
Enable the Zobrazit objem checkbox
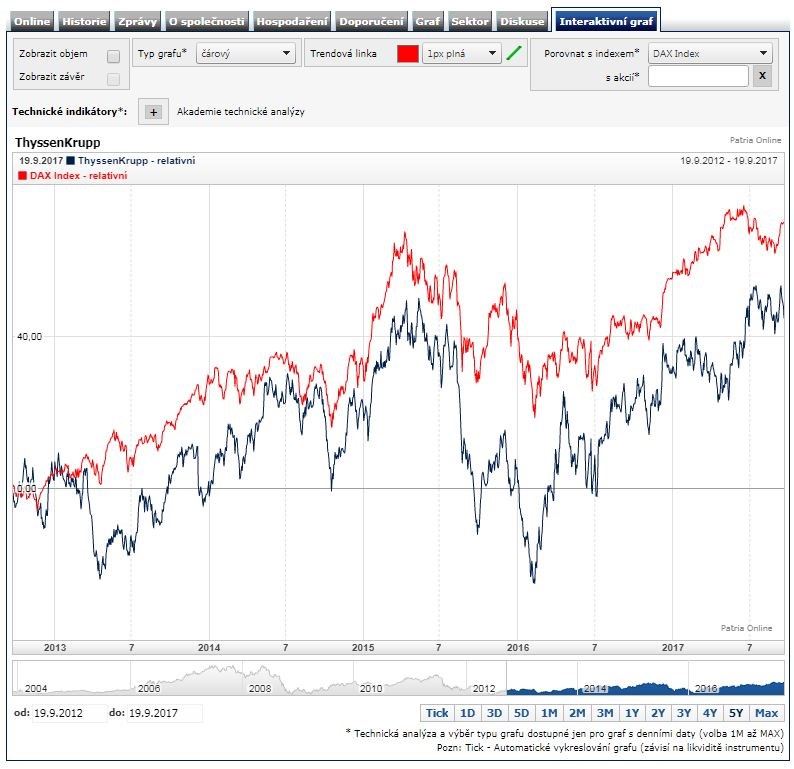click(x=113, y=56)
